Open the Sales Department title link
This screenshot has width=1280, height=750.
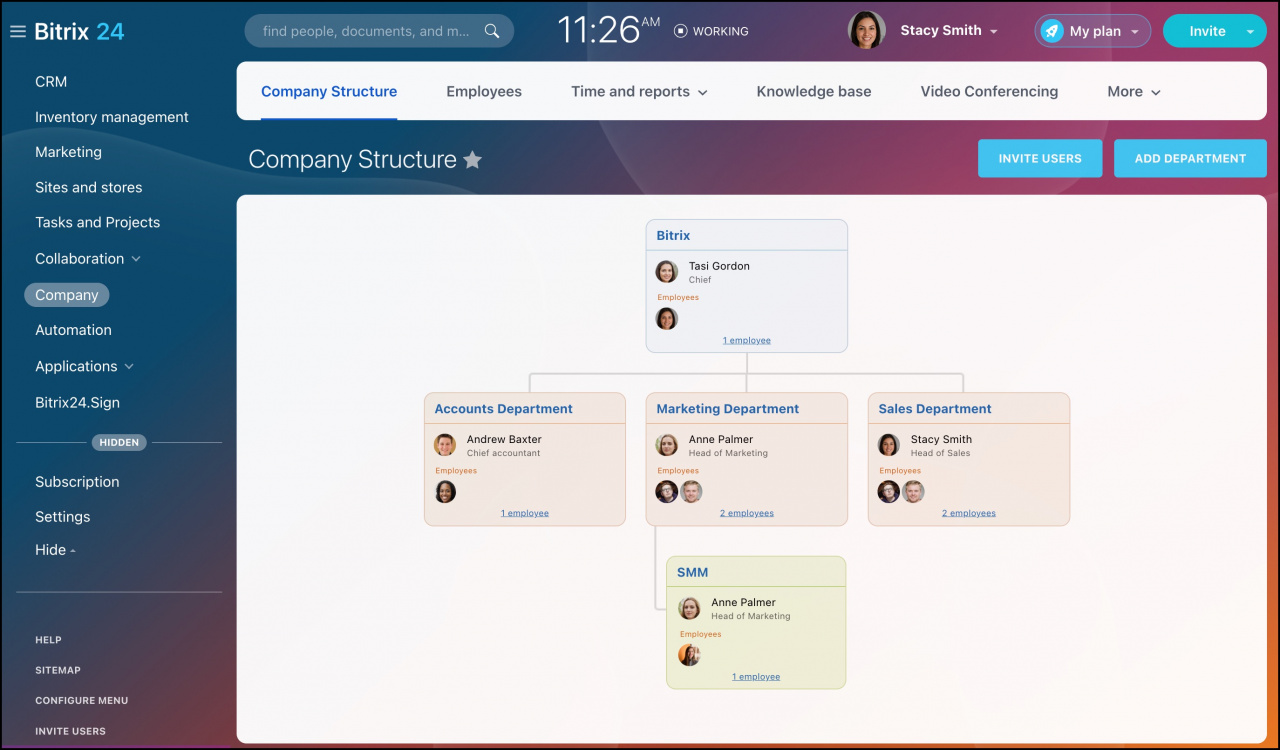click(935, 409)
